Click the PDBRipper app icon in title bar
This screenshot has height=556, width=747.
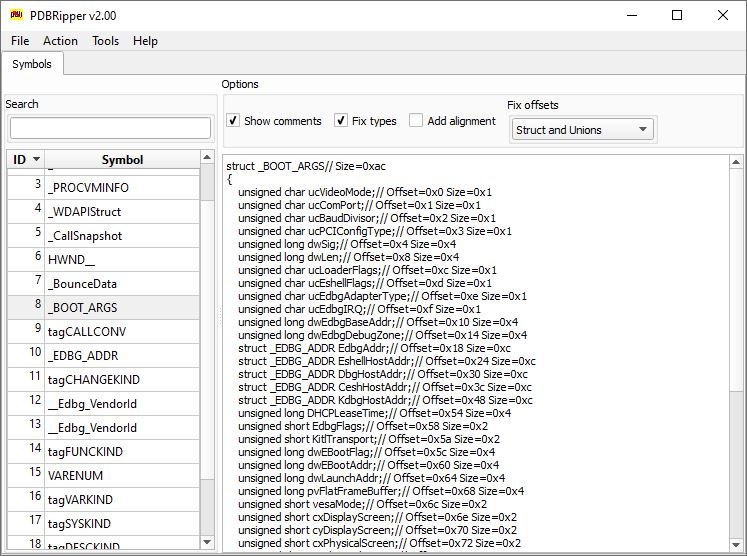pyautogui.click(x=17, y=15)
